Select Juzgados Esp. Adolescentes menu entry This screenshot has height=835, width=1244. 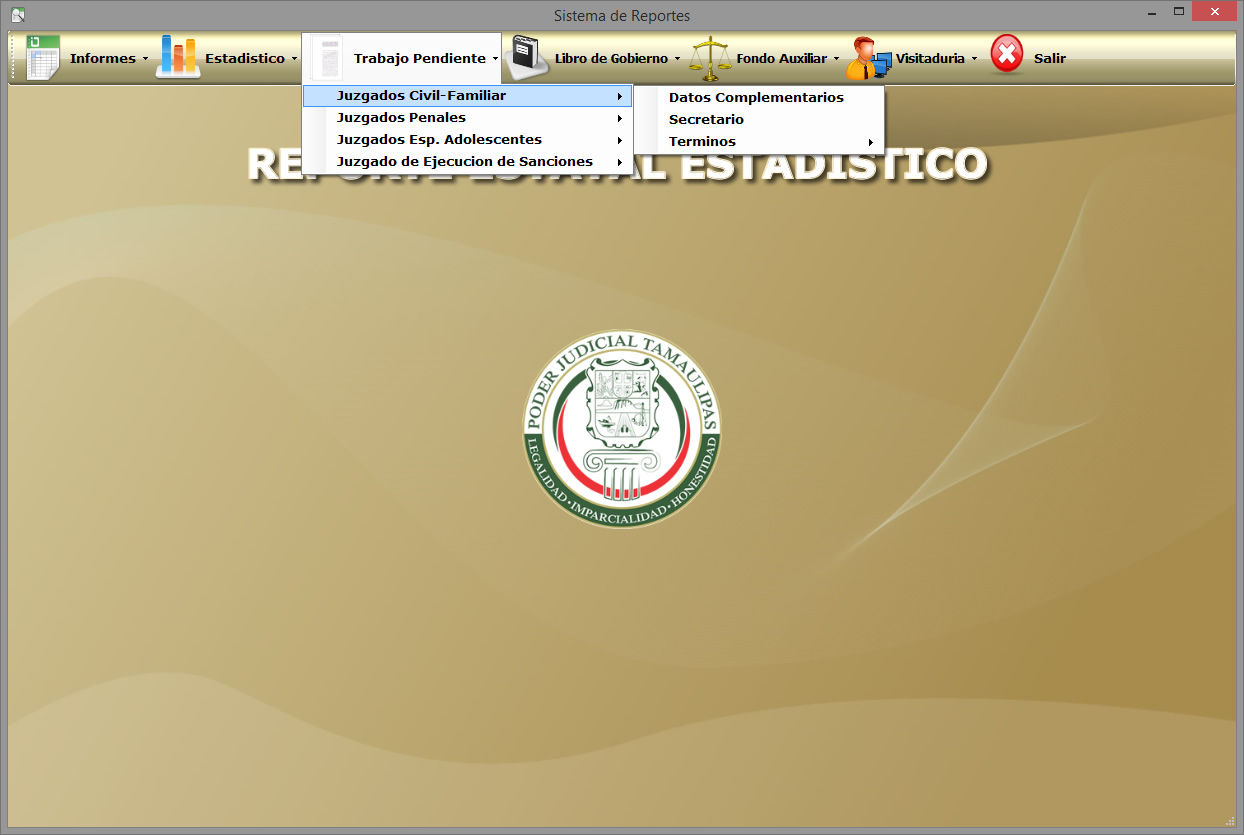467,140
